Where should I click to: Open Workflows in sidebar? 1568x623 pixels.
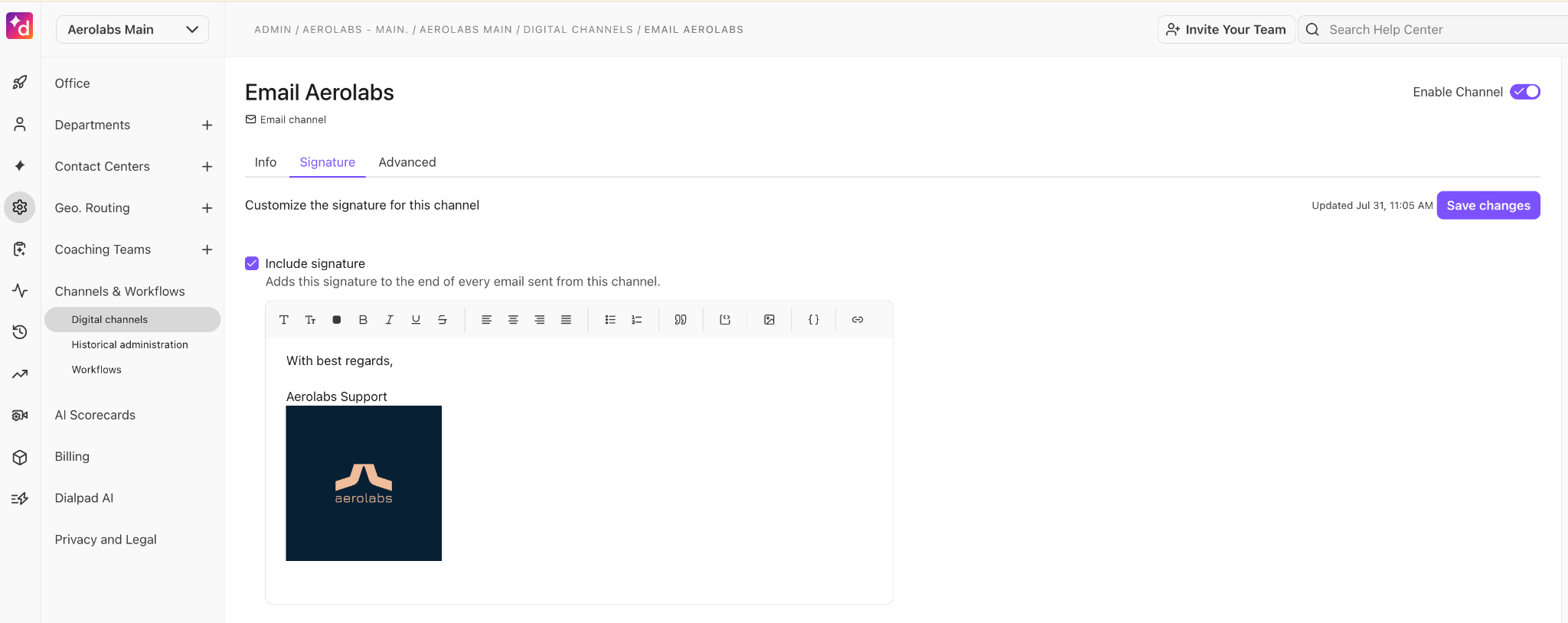(96, 370)
